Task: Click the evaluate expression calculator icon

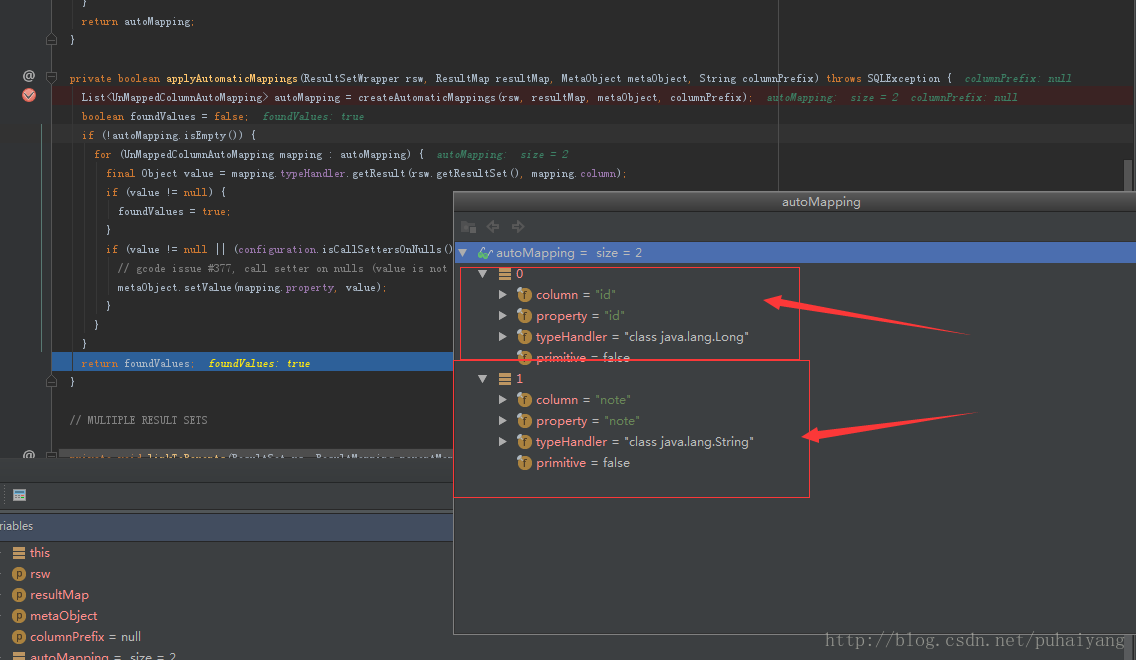Action: coord(19,495)
